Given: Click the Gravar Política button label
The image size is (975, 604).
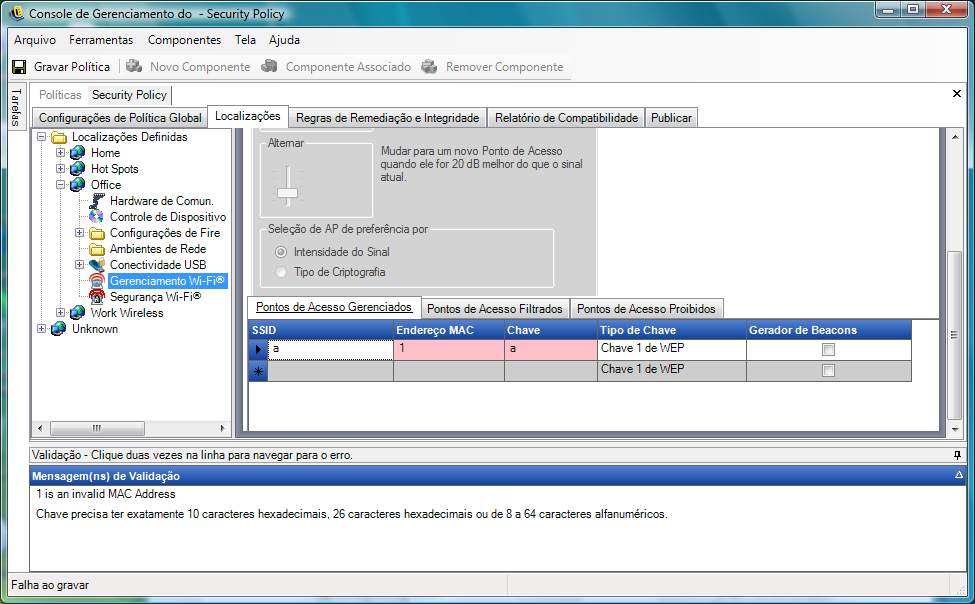Looking at the screenshot, I should 72,67.
